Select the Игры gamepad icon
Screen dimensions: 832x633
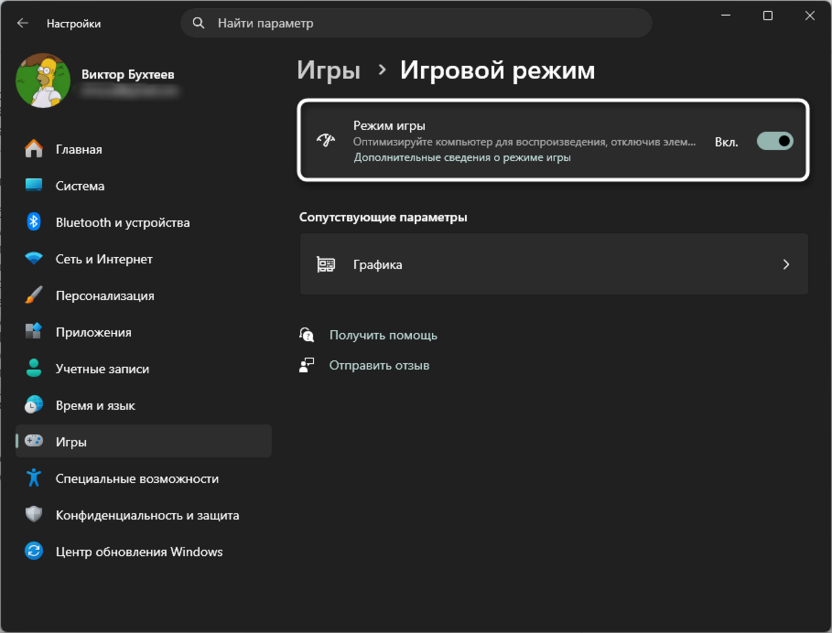pos(34,441)
